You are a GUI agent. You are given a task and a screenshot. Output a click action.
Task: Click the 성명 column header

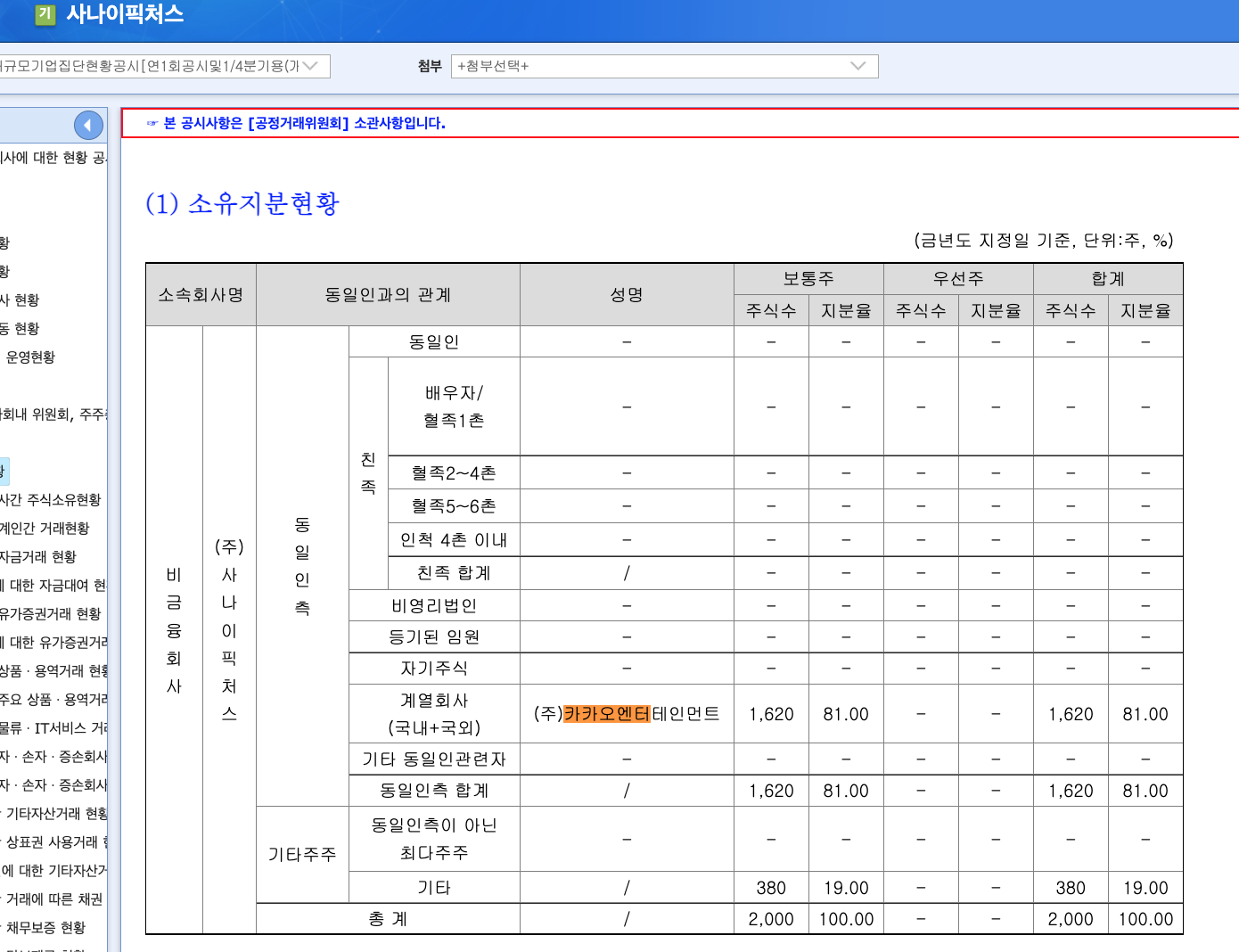(627, 295)
